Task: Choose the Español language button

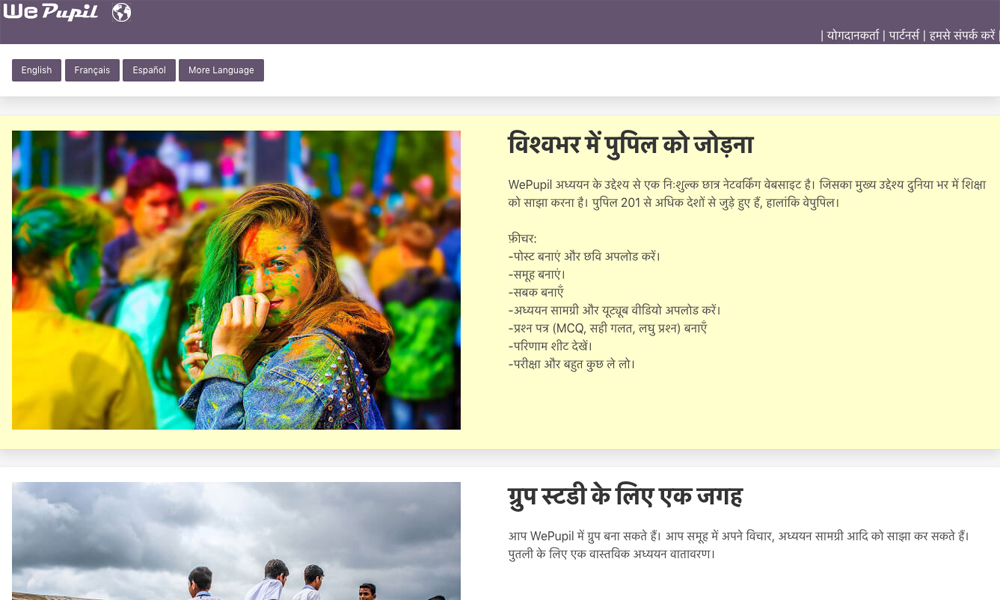Action: point(149,70)
